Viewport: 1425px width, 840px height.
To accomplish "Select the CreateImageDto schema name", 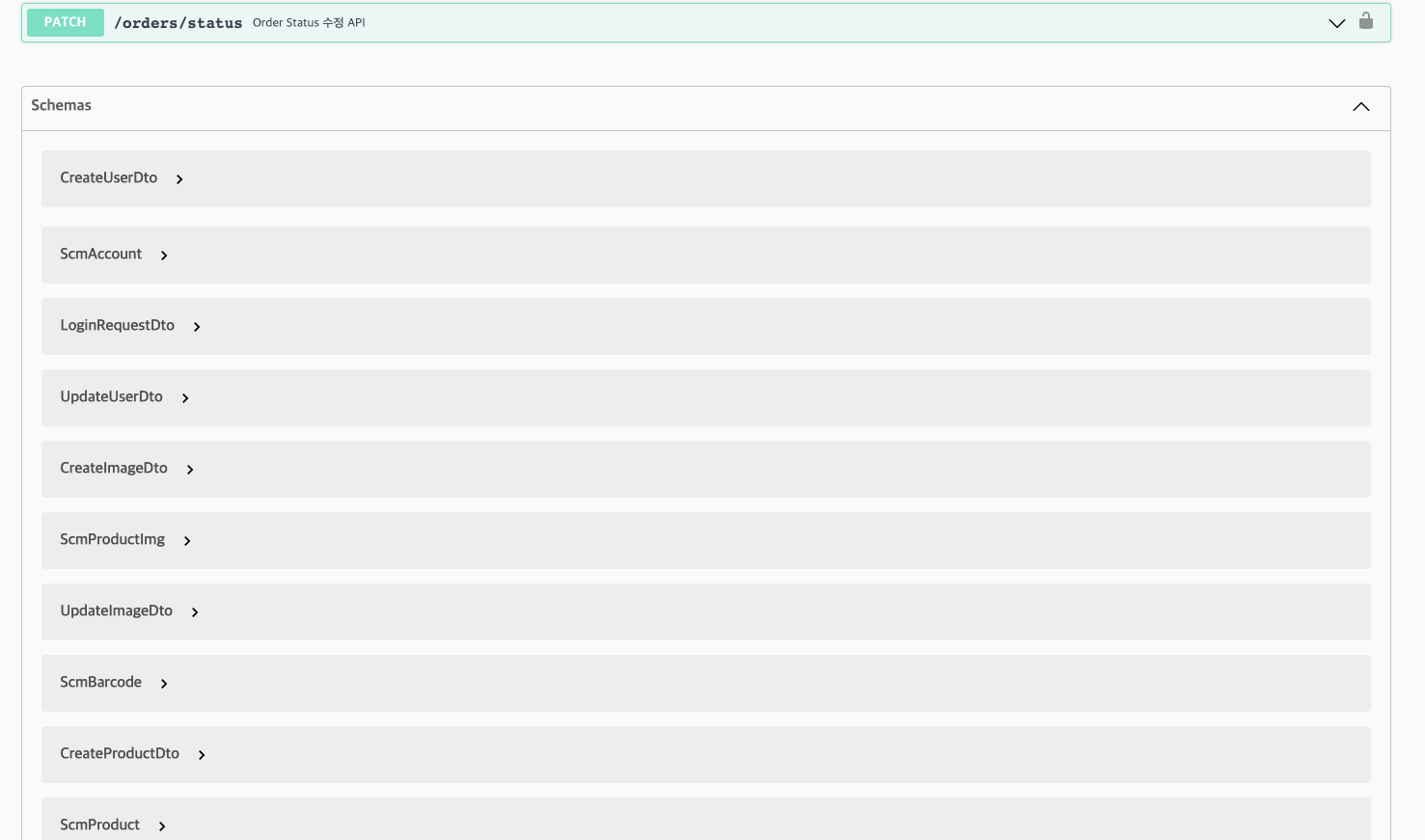I will [x=114, y=468].
